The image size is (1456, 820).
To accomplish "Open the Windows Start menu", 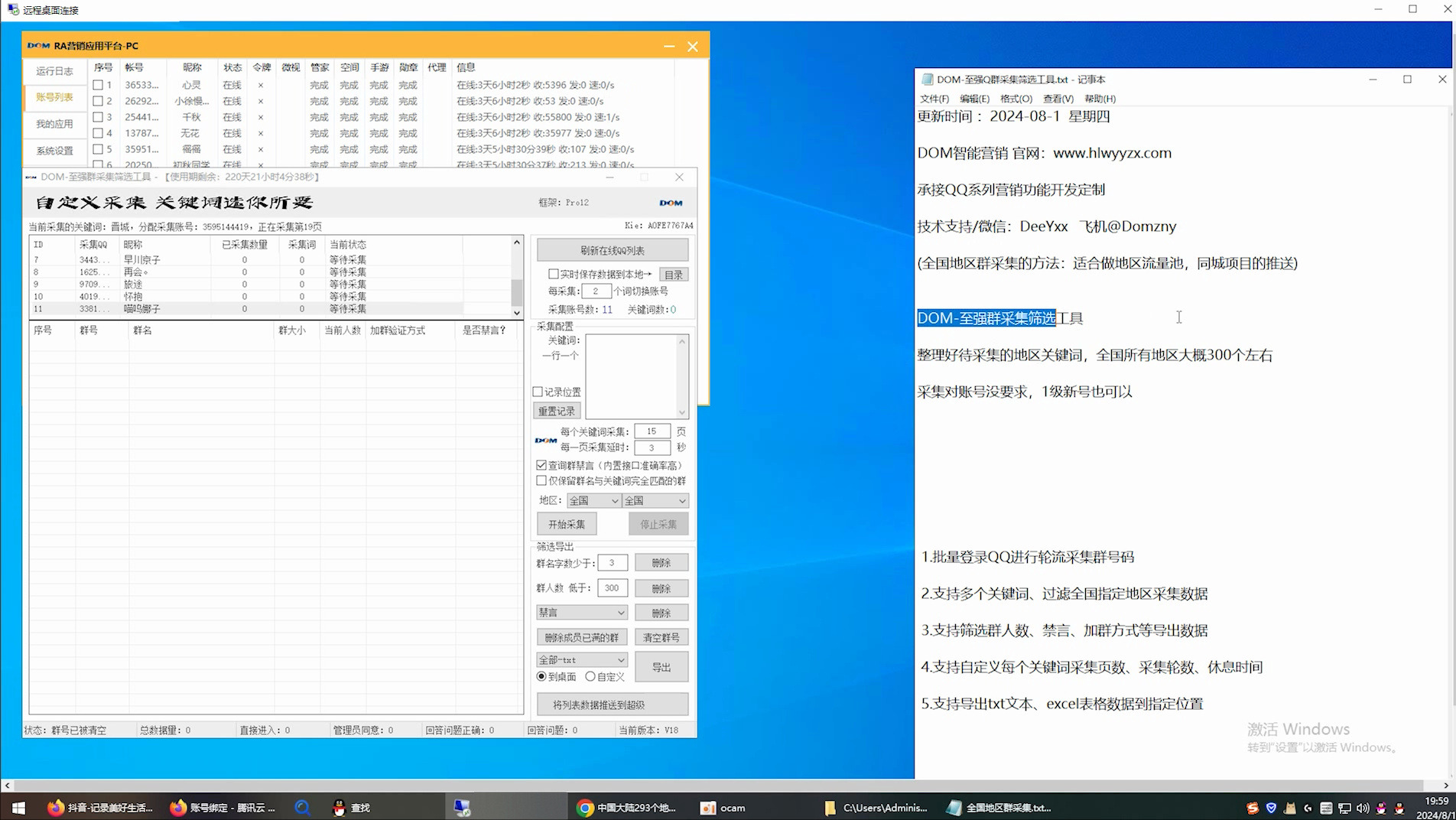I will 18,808.
